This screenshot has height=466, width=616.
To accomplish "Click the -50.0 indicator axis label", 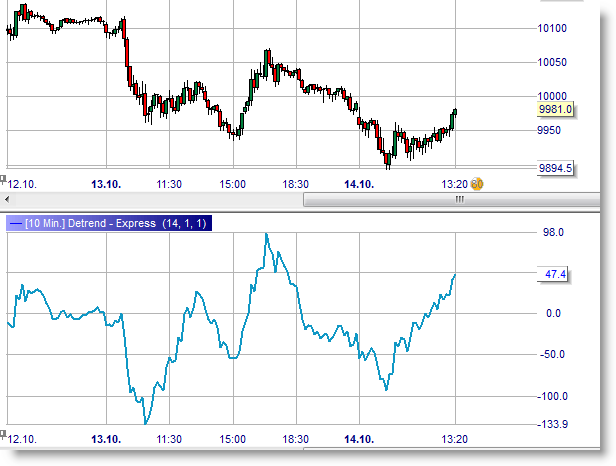I will pos(552,354).
